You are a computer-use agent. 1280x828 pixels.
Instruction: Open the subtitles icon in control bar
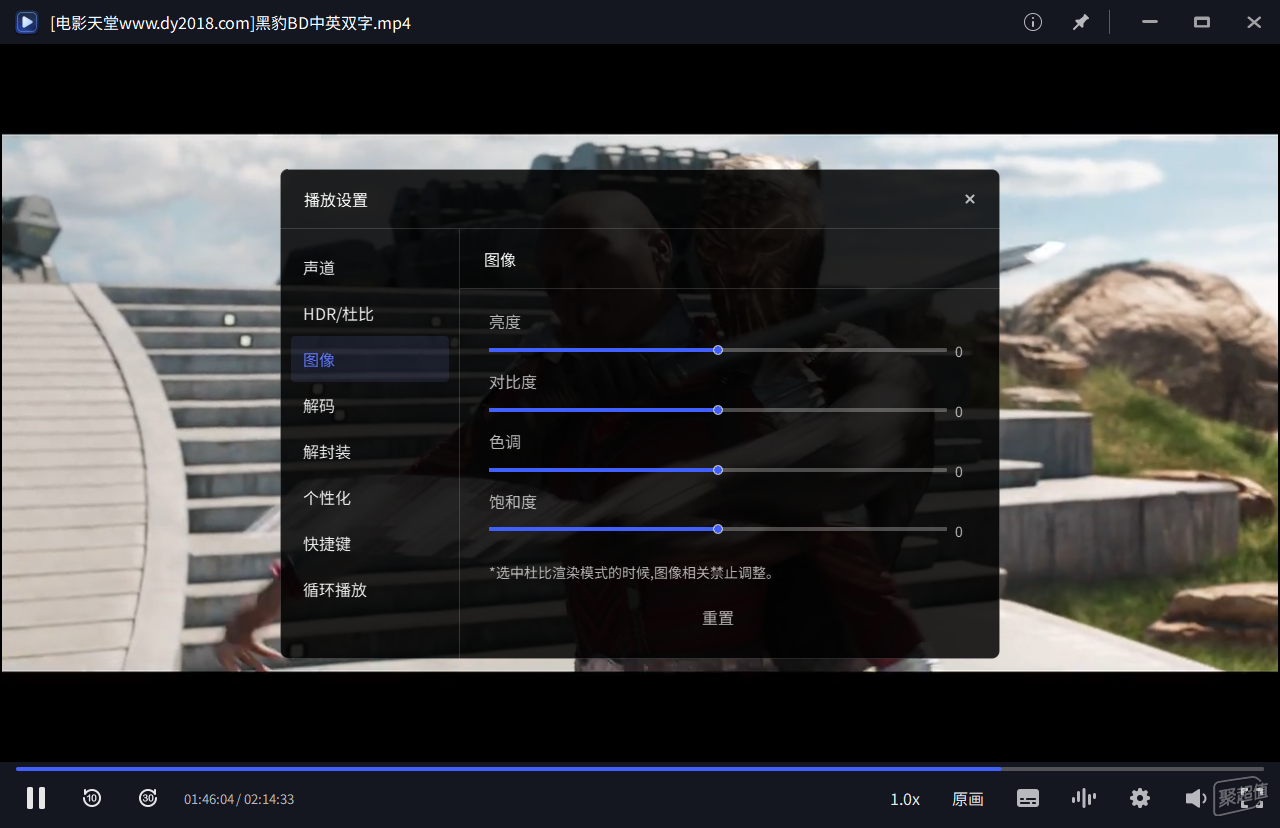[x=1028, y=798]
